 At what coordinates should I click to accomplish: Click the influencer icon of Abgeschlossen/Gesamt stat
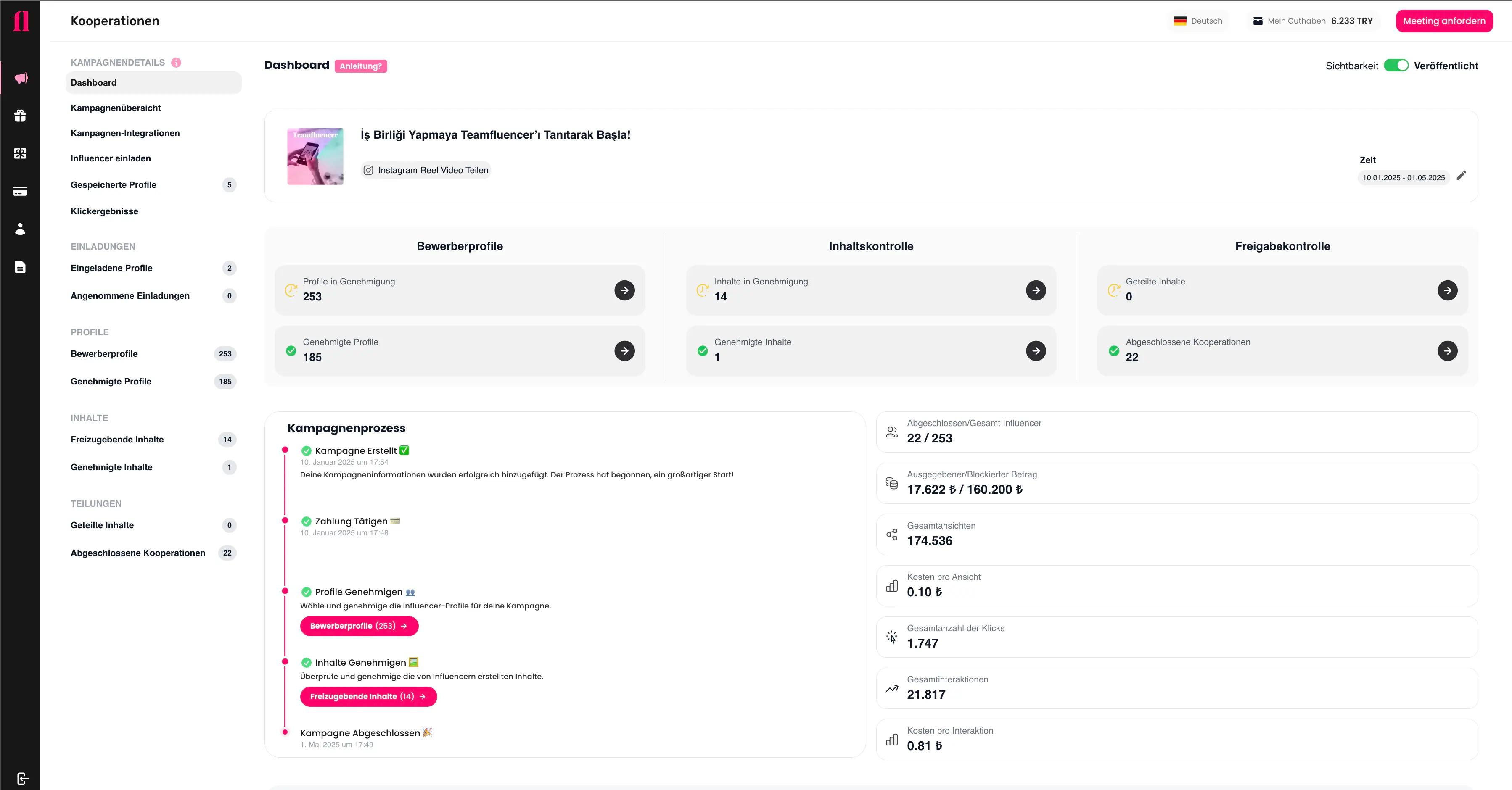(x=891, y=432)
